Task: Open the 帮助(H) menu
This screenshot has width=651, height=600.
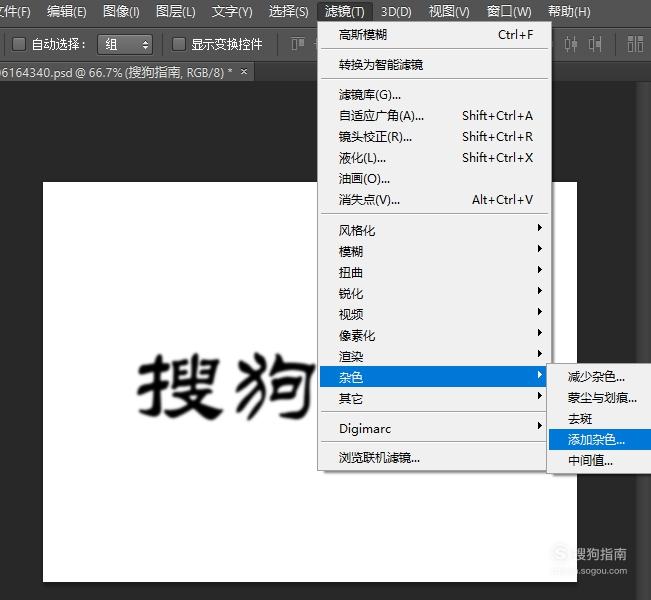Action: point(569,11)
